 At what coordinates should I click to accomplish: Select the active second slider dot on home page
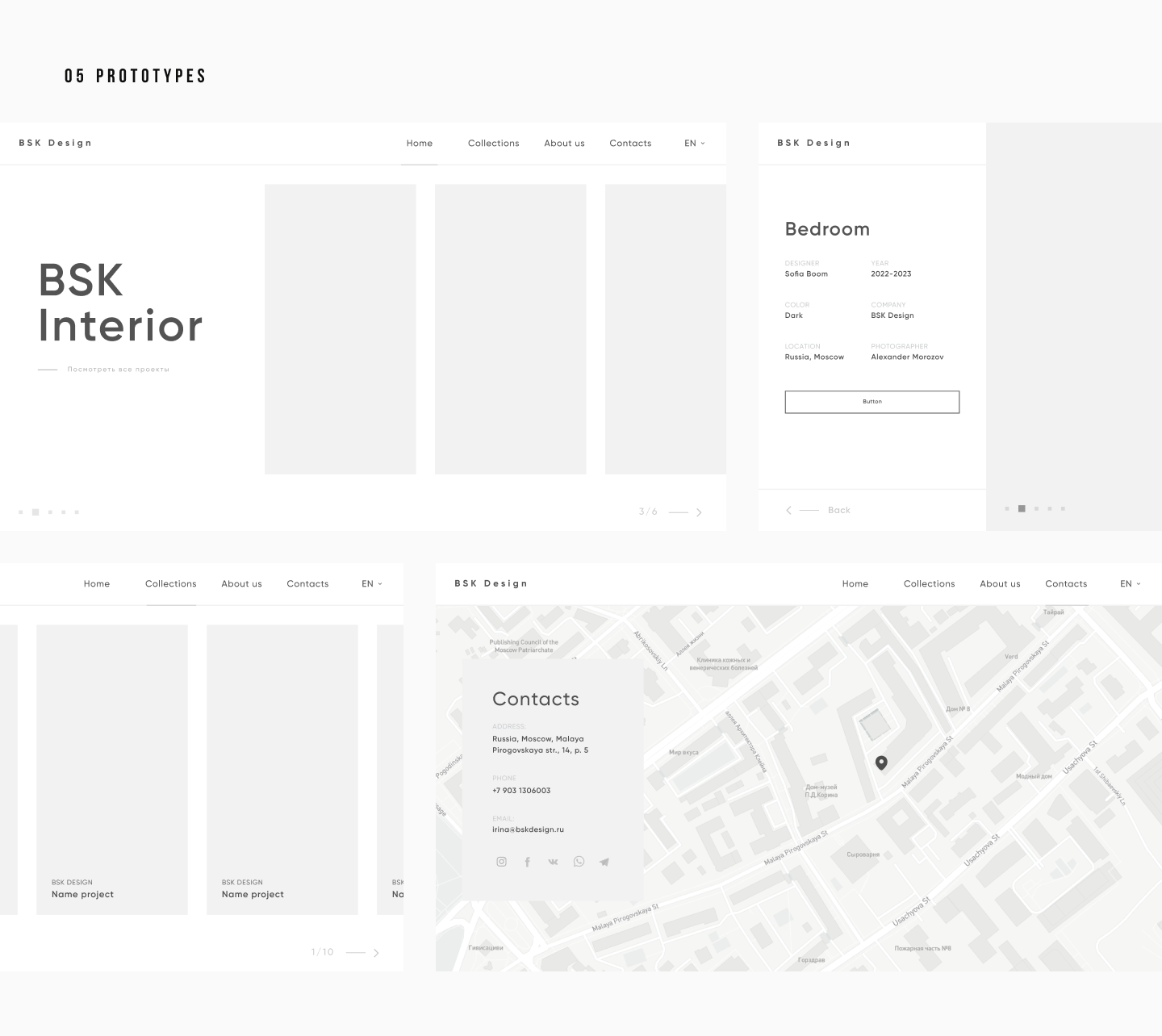pos(36,512)
